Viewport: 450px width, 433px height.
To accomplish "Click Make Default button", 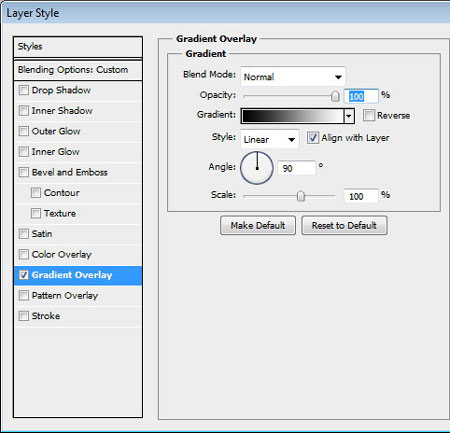I will tap(258, 226).
